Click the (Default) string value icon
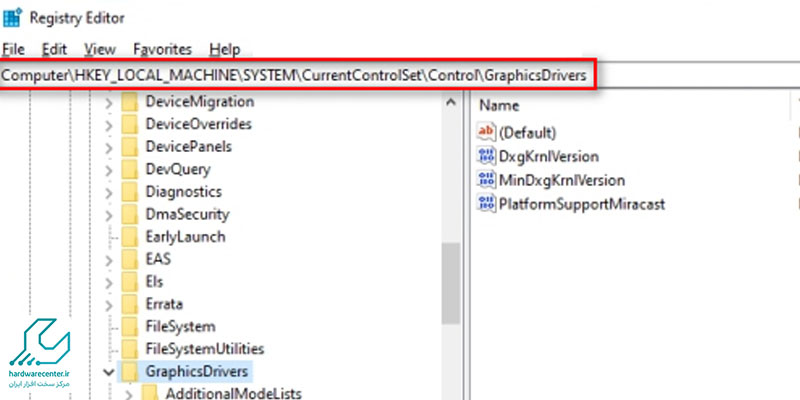This screenshot has width=800, height=400. point(486,133)
